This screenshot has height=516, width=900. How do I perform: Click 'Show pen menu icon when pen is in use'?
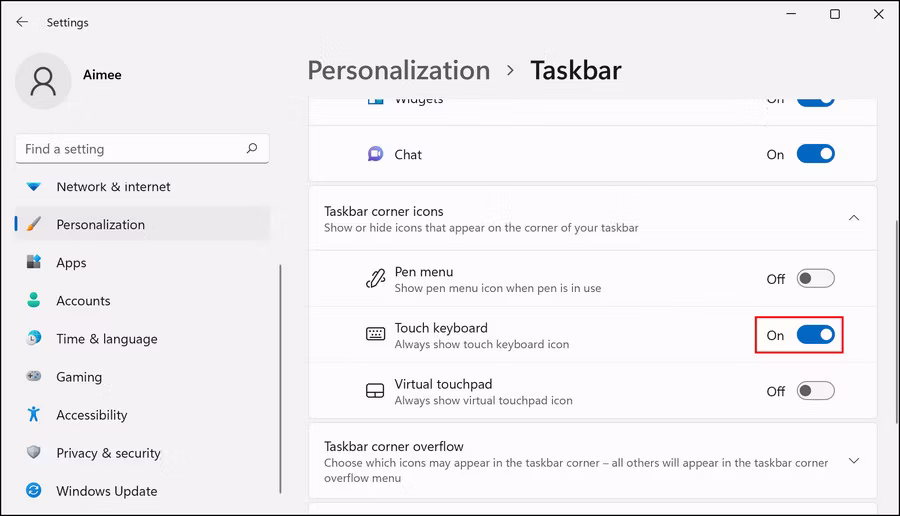[x=498, y=288]
